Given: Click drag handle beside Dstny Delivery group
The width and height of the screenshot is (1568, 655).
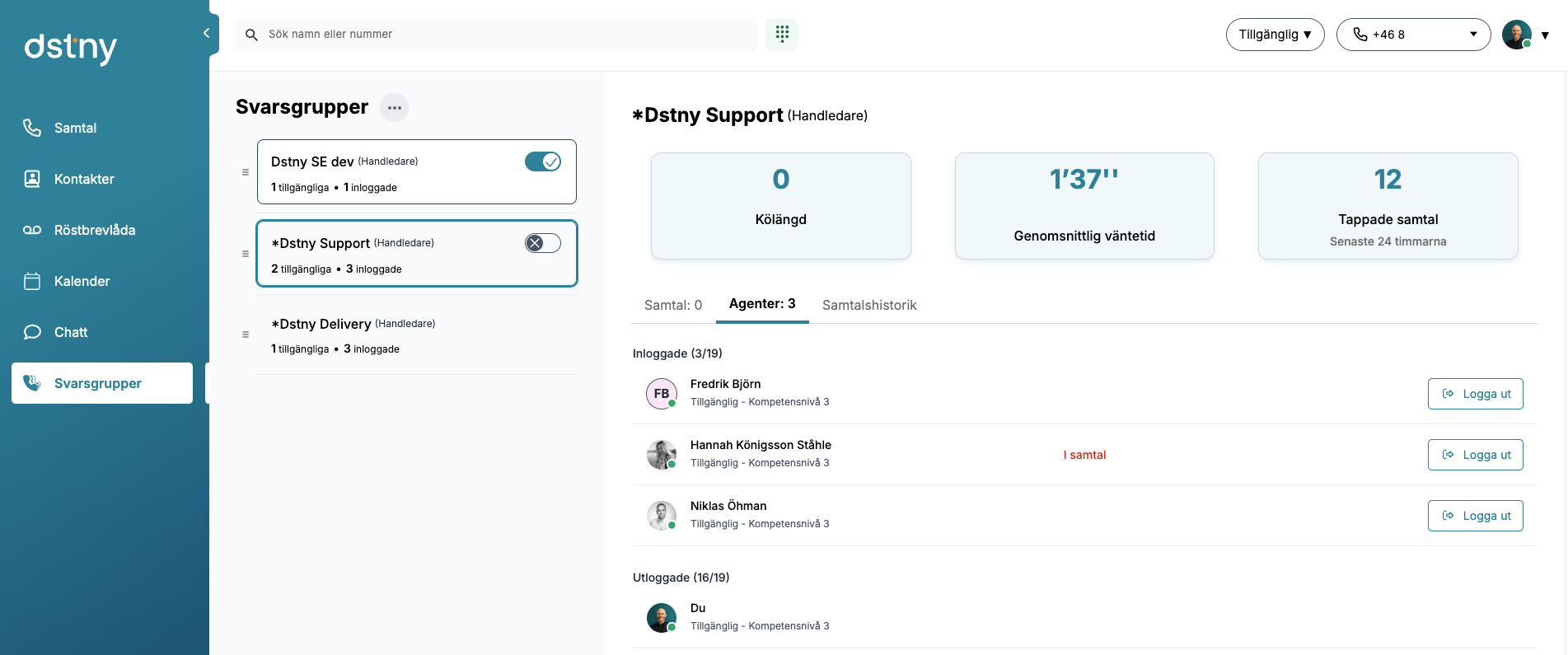Looking at the screenshot, I should tap(246, 335).
